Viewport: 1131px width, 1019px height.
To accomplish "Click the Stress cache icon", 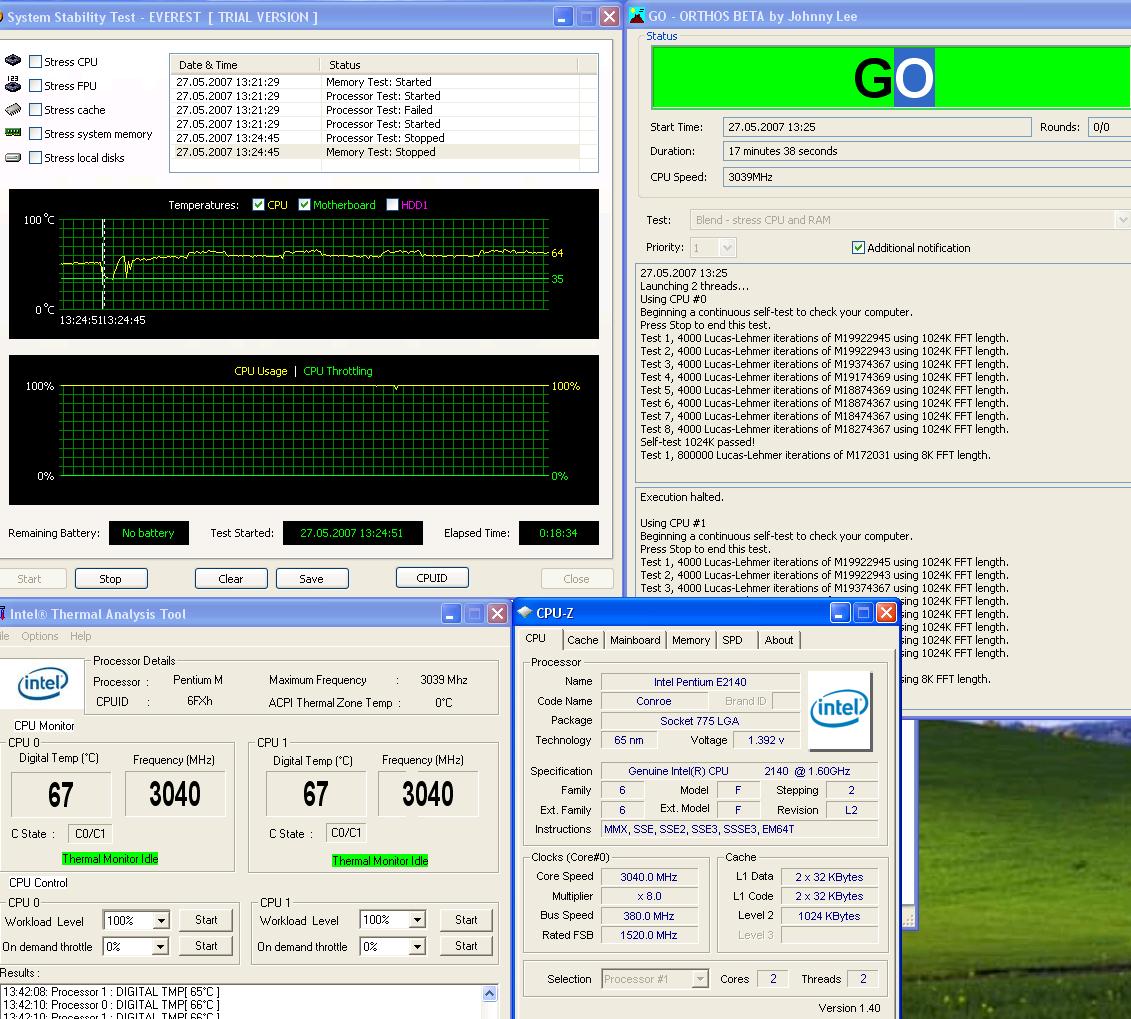I will pyautogui.click(x=13, y=110).
